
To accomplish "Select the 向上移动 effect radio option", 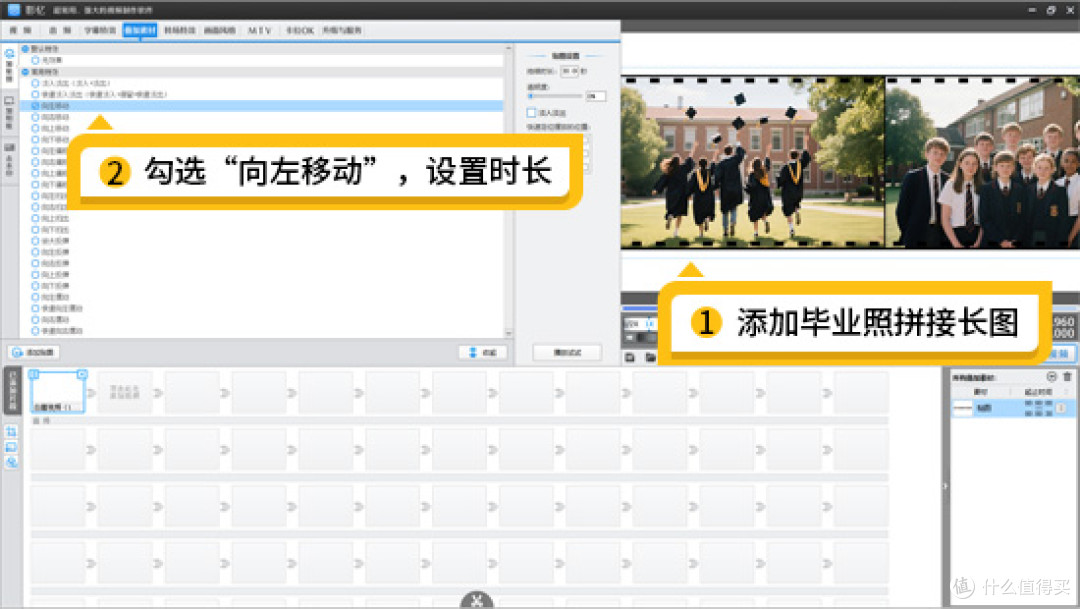I will click(35, 128).
